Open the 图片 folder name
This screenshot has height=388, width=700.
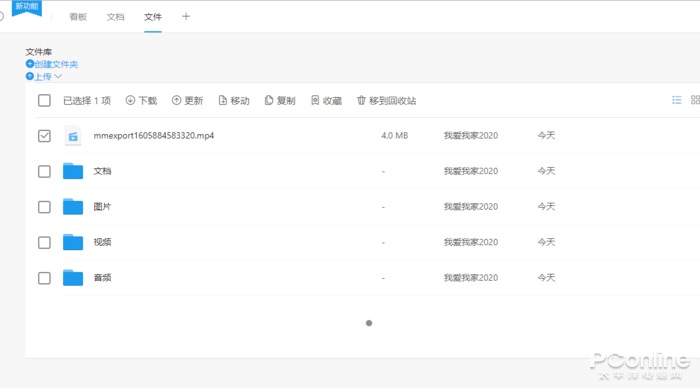click(x=102, y=206)
